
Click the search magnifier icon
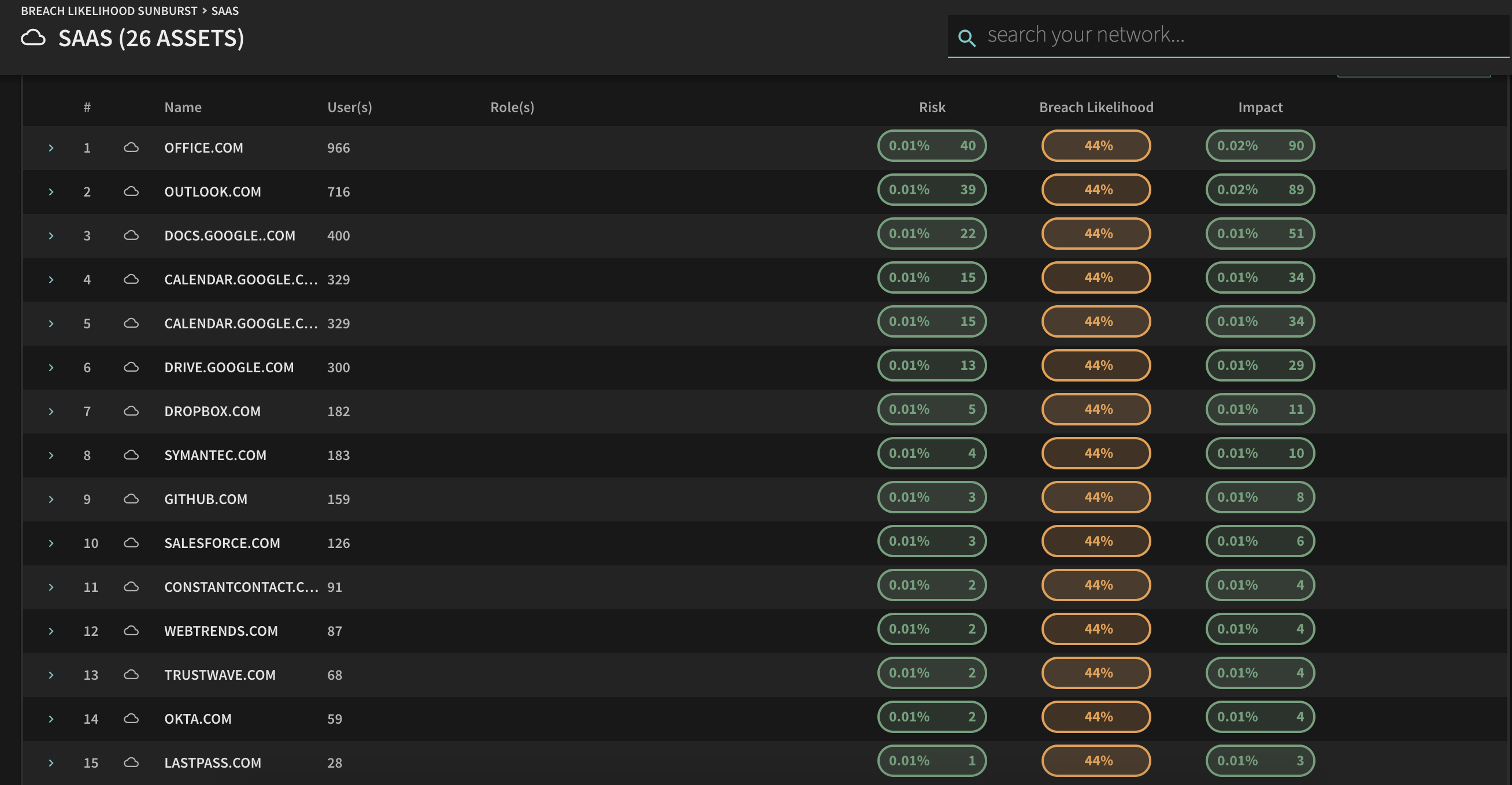point(967,38)
